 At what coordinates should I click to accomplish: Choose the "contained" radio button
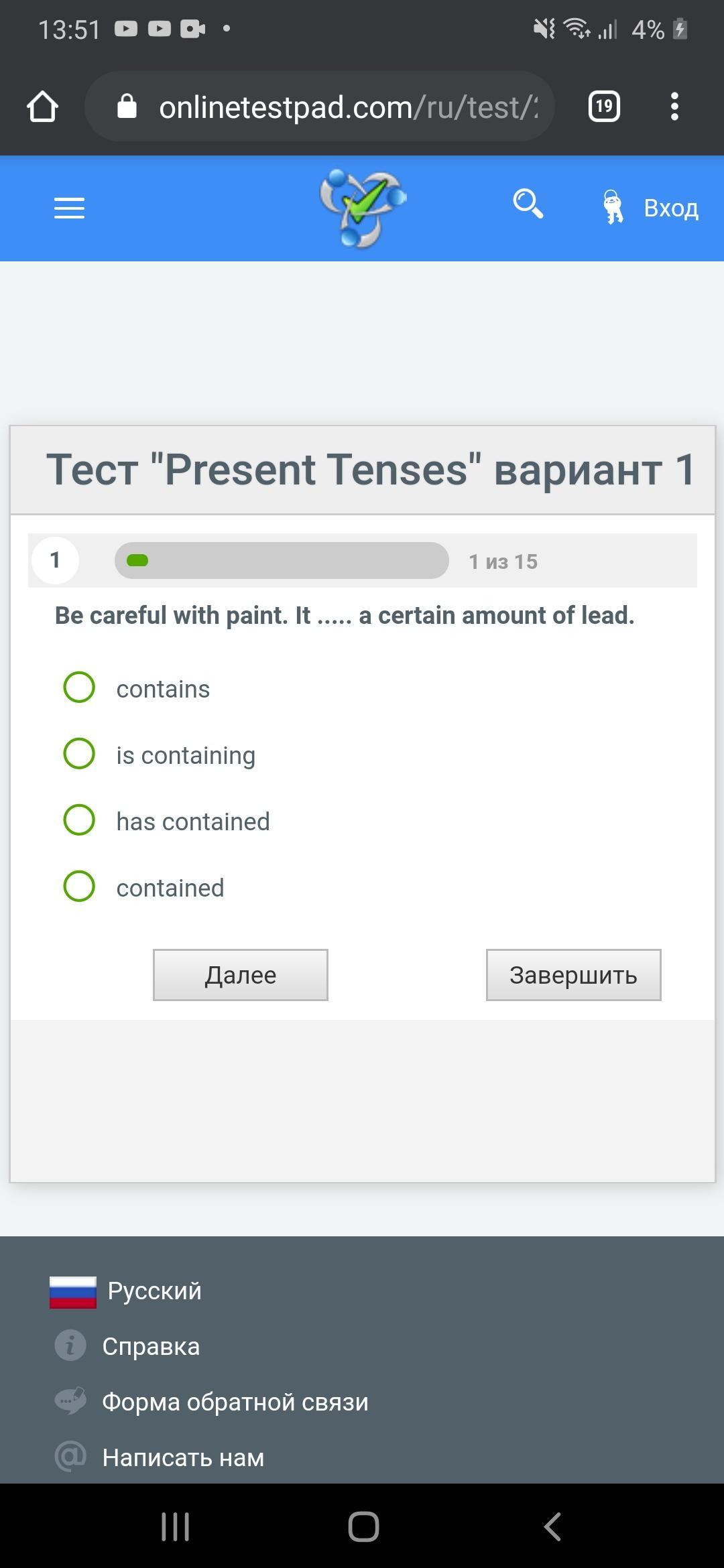pos(79,887)
